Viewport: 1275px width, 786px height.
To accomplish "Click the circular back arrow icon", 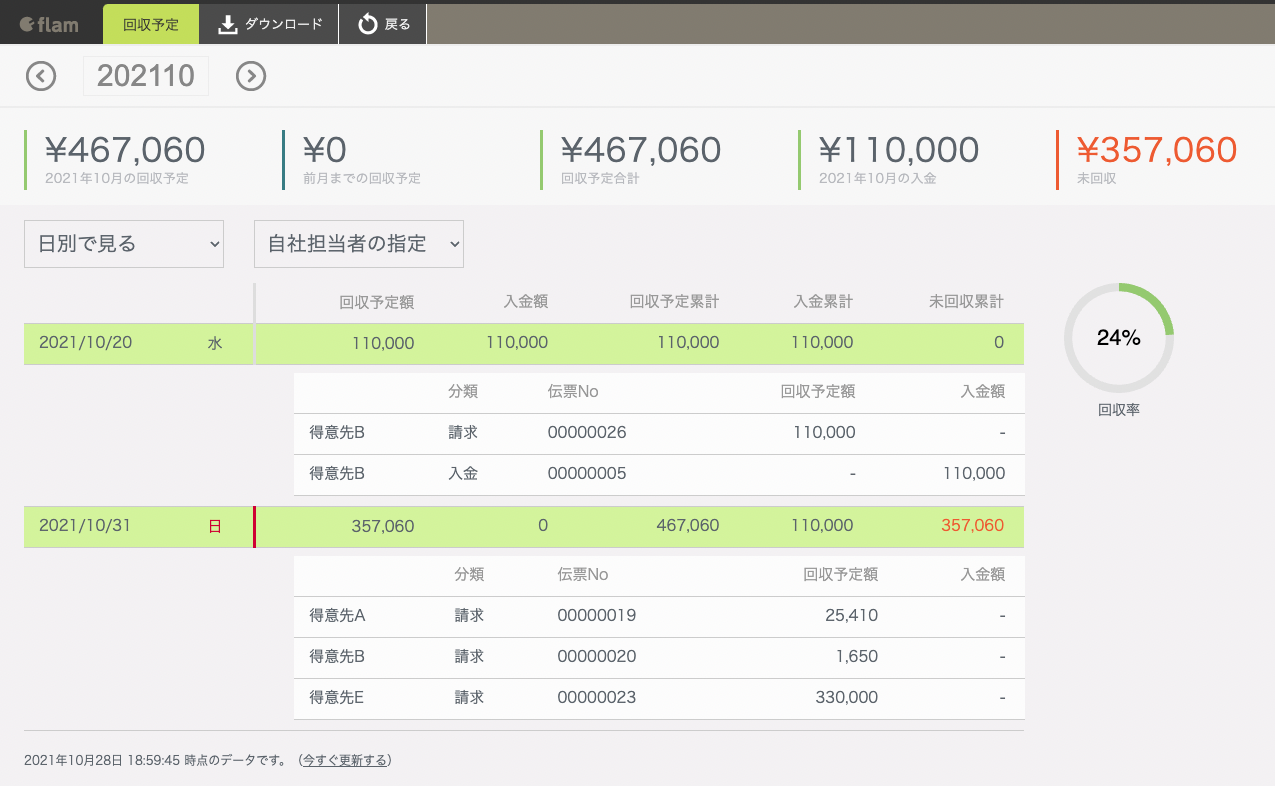I will 368,24.
